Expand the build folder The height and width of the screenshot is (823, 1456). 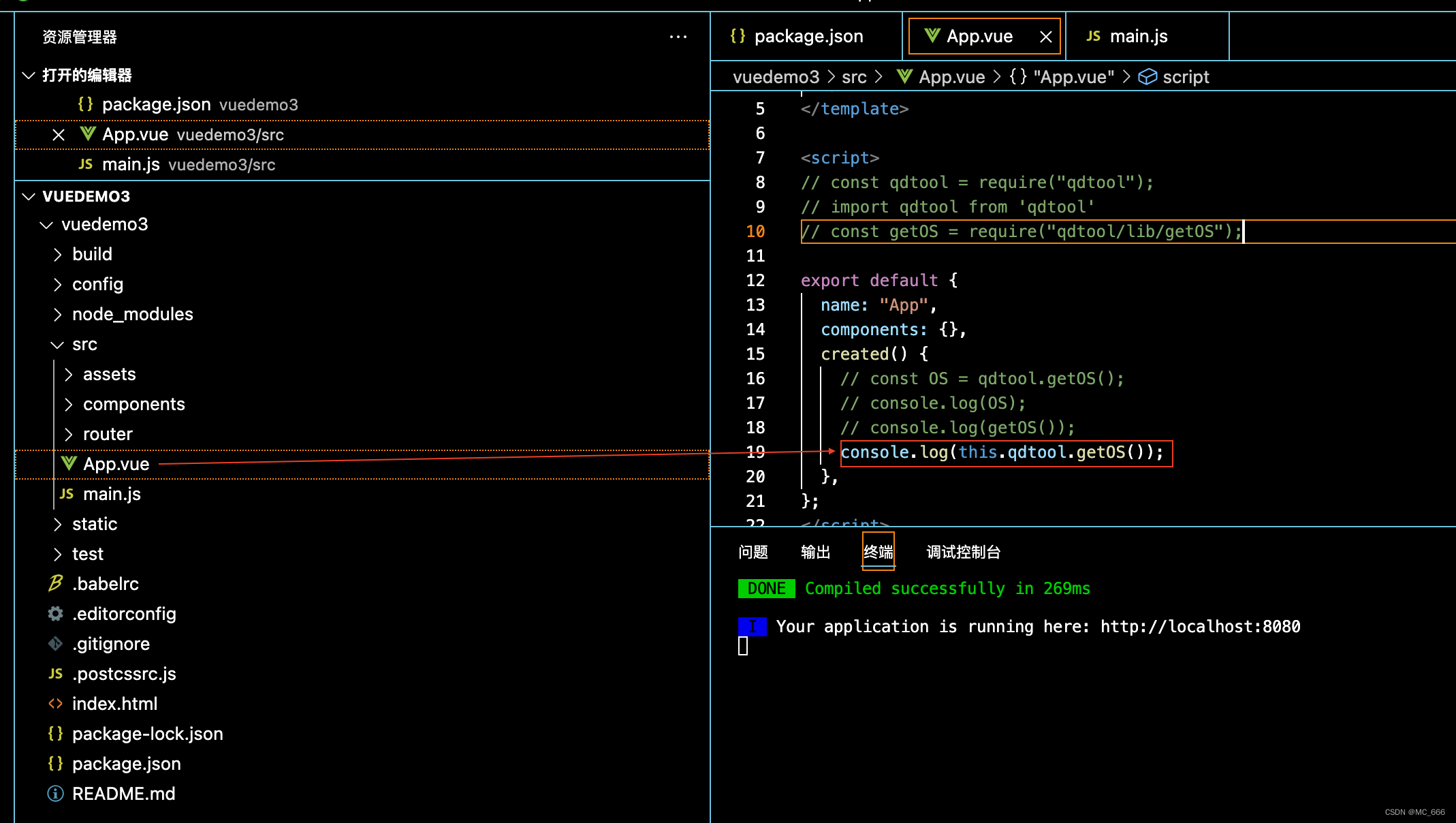coord(57,255)
